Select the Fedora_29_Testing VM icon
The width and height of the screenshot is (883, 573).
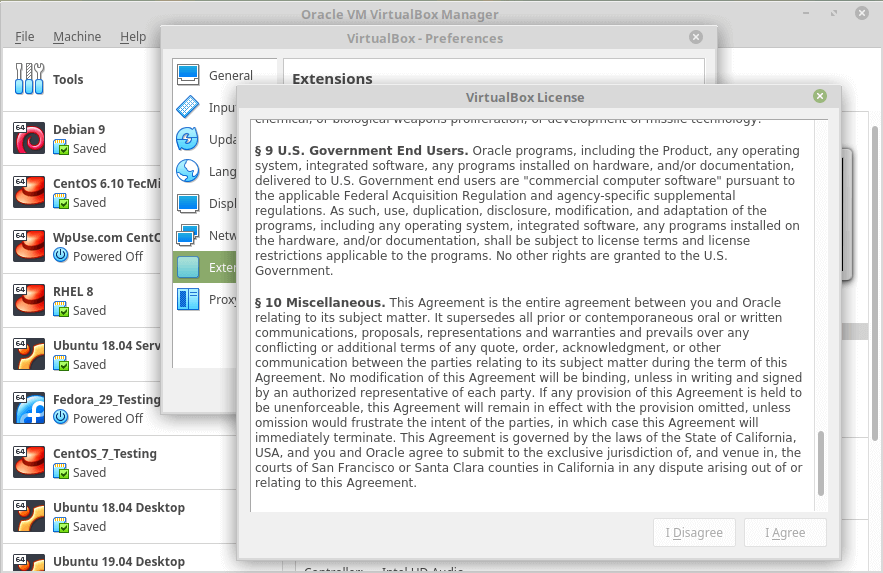click(29, 408)
